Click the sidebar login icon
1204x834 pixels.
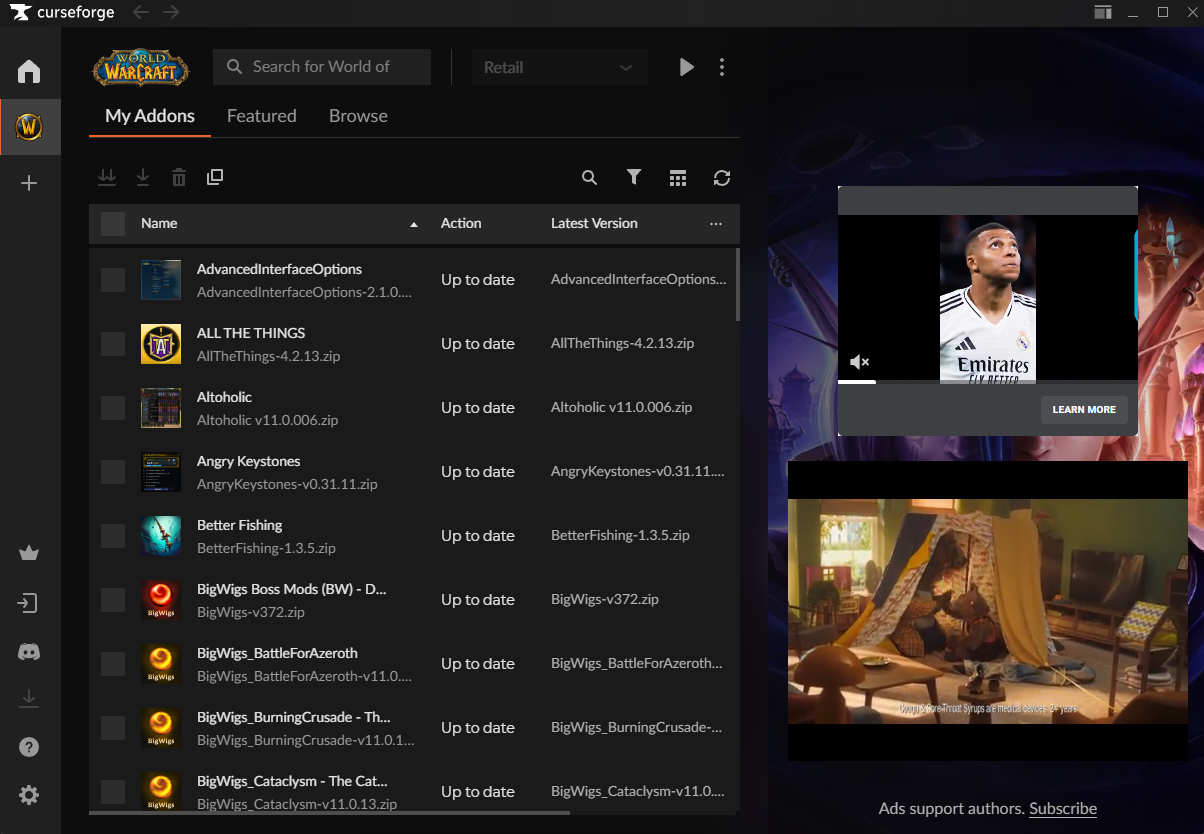29,603
